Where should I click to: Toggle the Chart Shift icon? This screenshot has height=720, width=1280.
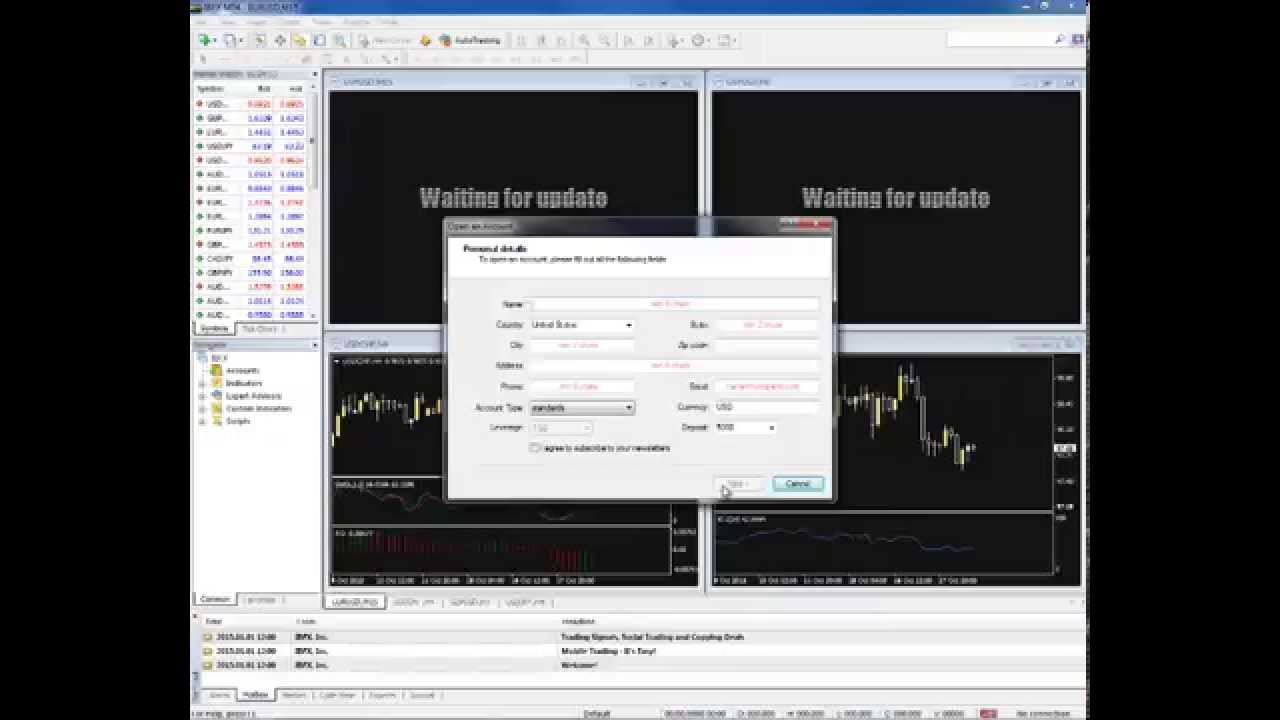[x=649, y=40]
